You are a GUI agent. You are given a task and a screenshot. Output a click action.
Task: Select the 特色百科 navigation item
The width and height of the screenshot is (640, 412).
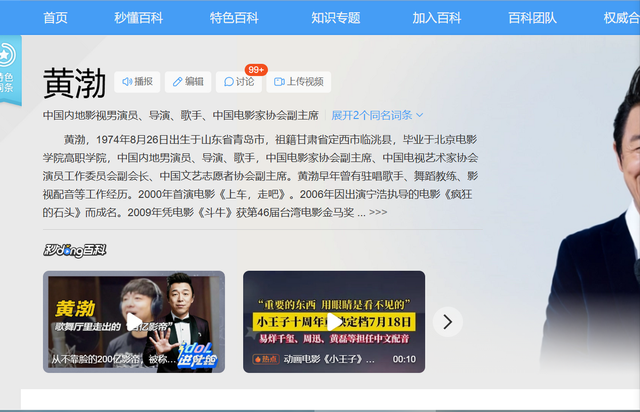coord(234,18)
